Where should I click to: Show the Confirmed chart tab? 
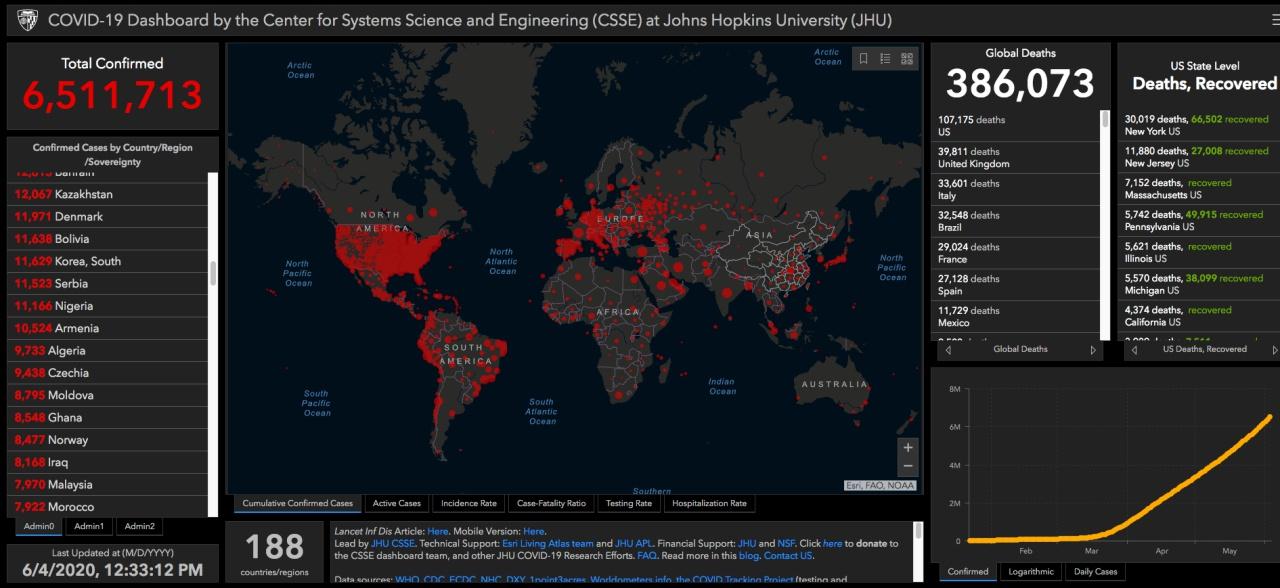[x=968, y=572]
